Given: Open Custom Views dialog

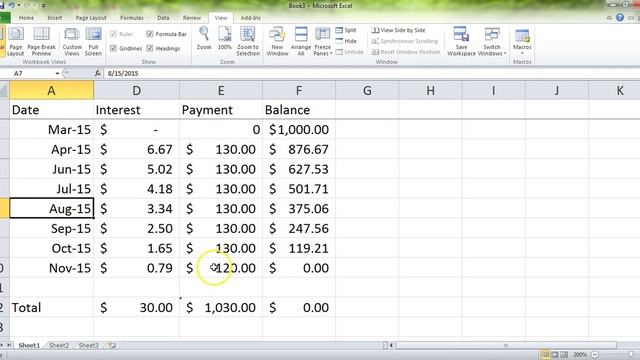Looking at the screenshot, I should 72,42.
